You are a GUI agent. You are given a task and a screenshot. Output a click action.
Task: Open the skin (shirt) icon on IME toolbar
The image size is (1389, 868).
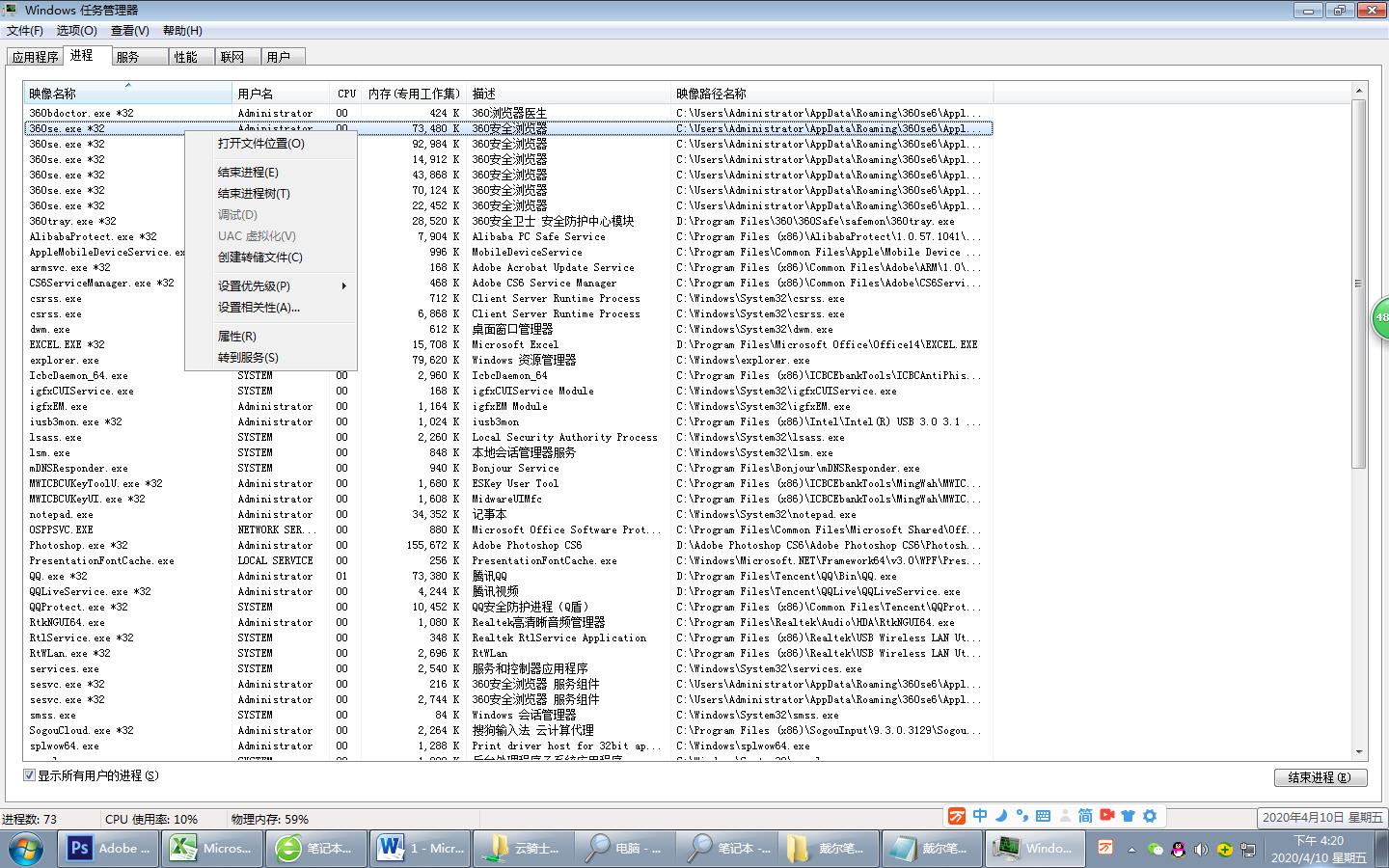[1128, 816]
